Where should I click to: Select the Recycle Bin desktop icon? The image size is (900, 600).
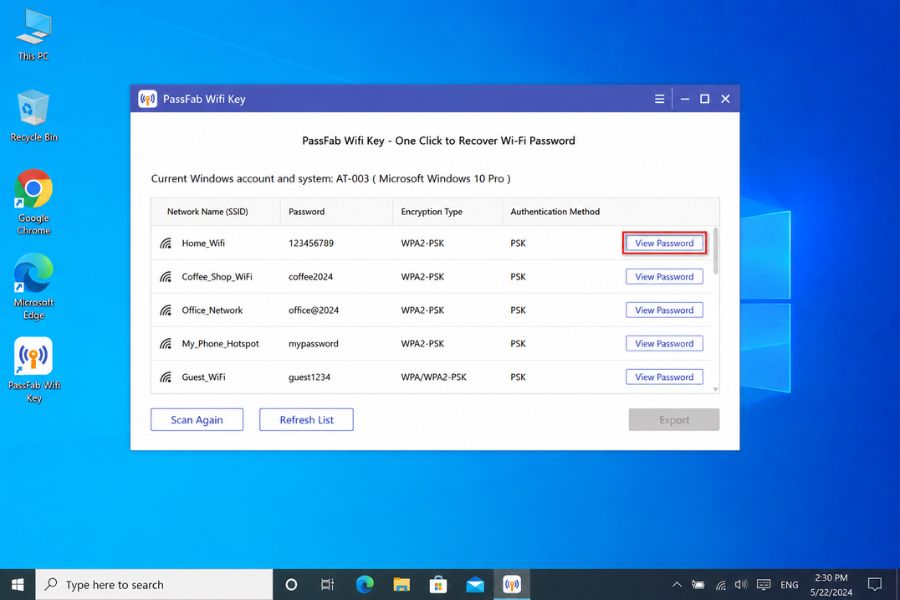(x=33, y=115)
